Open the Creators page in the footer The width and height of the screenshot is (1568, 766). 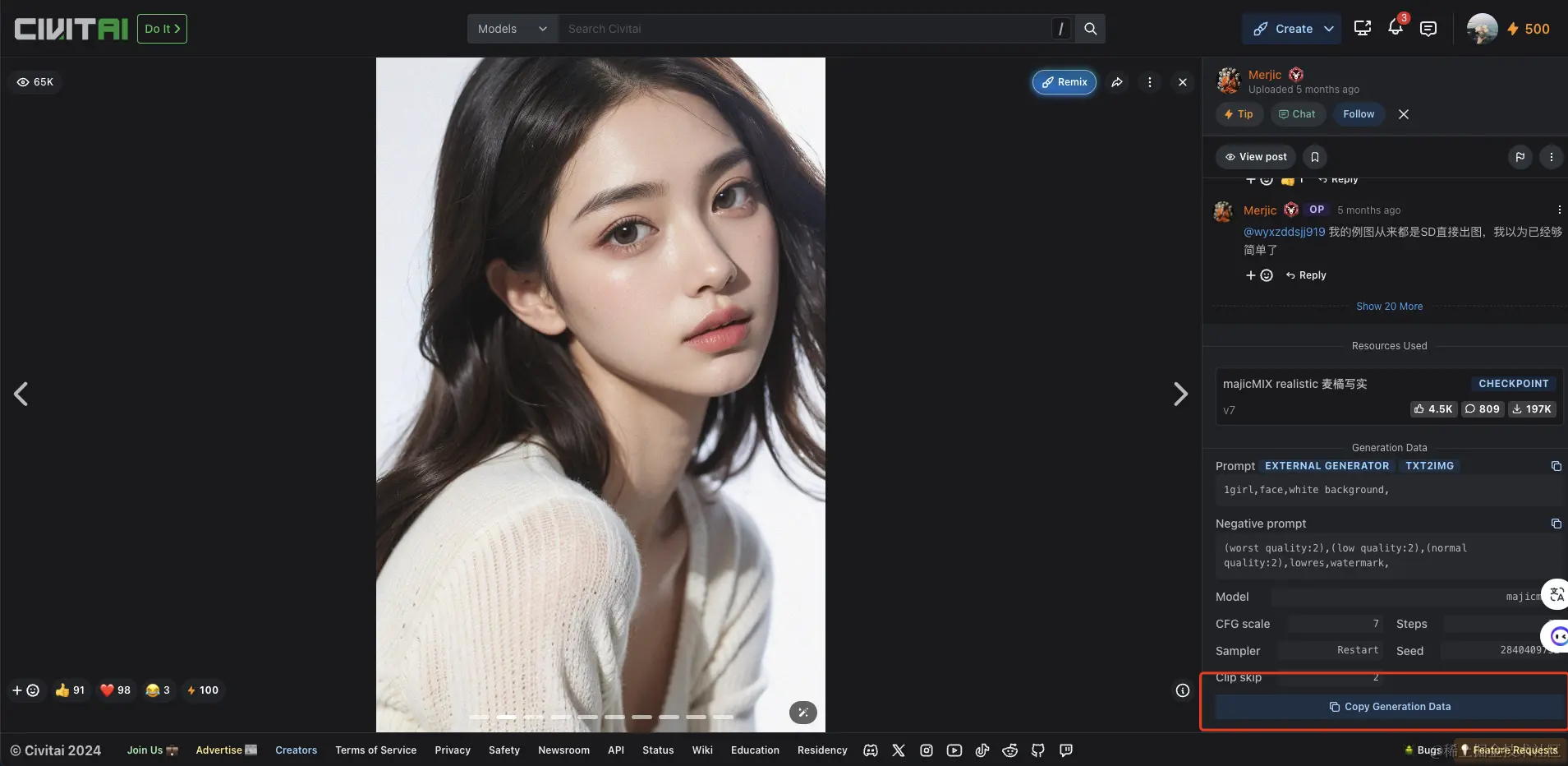(x=296, y=750)
